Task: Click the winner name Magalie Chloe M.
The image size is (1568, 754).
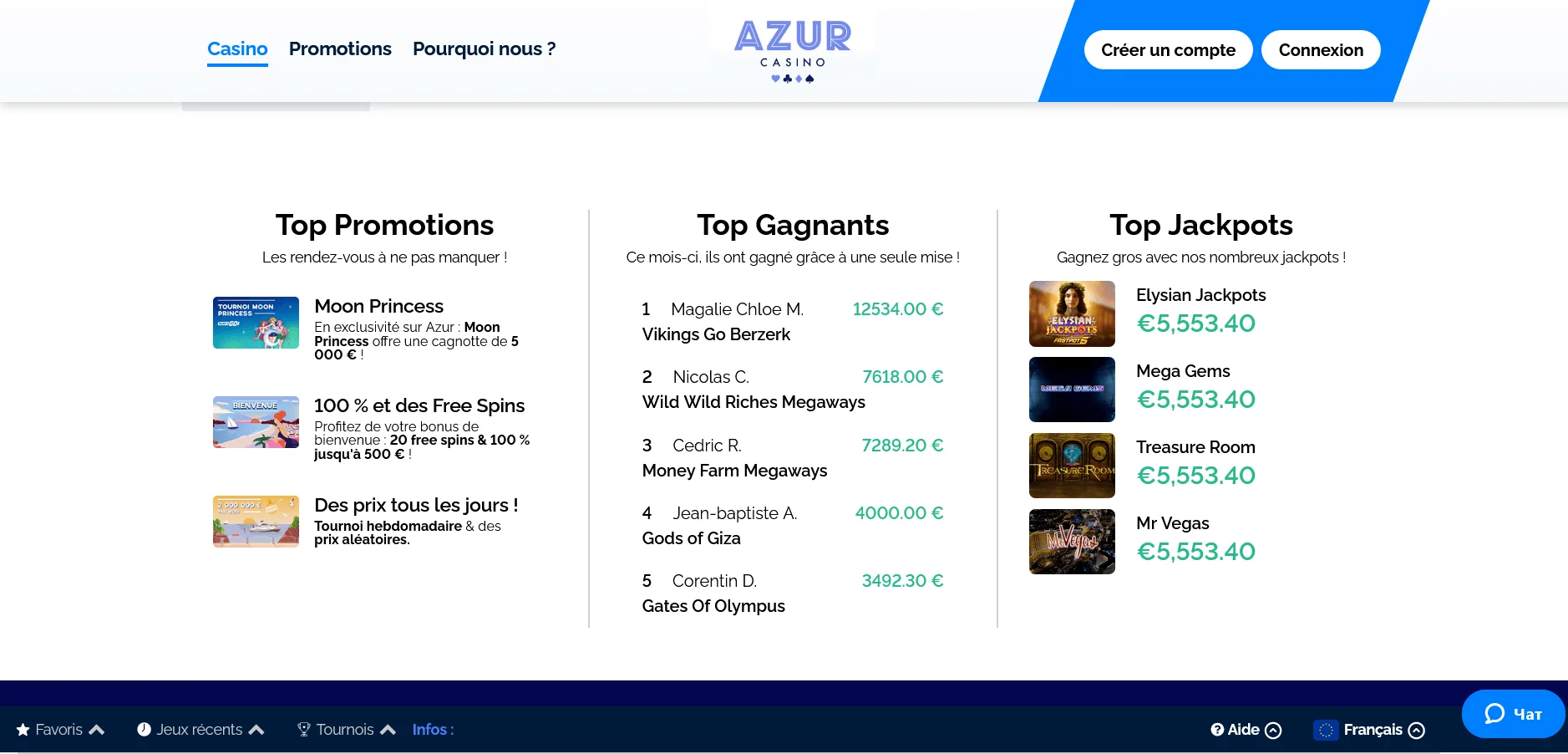Action: (738, 309)
